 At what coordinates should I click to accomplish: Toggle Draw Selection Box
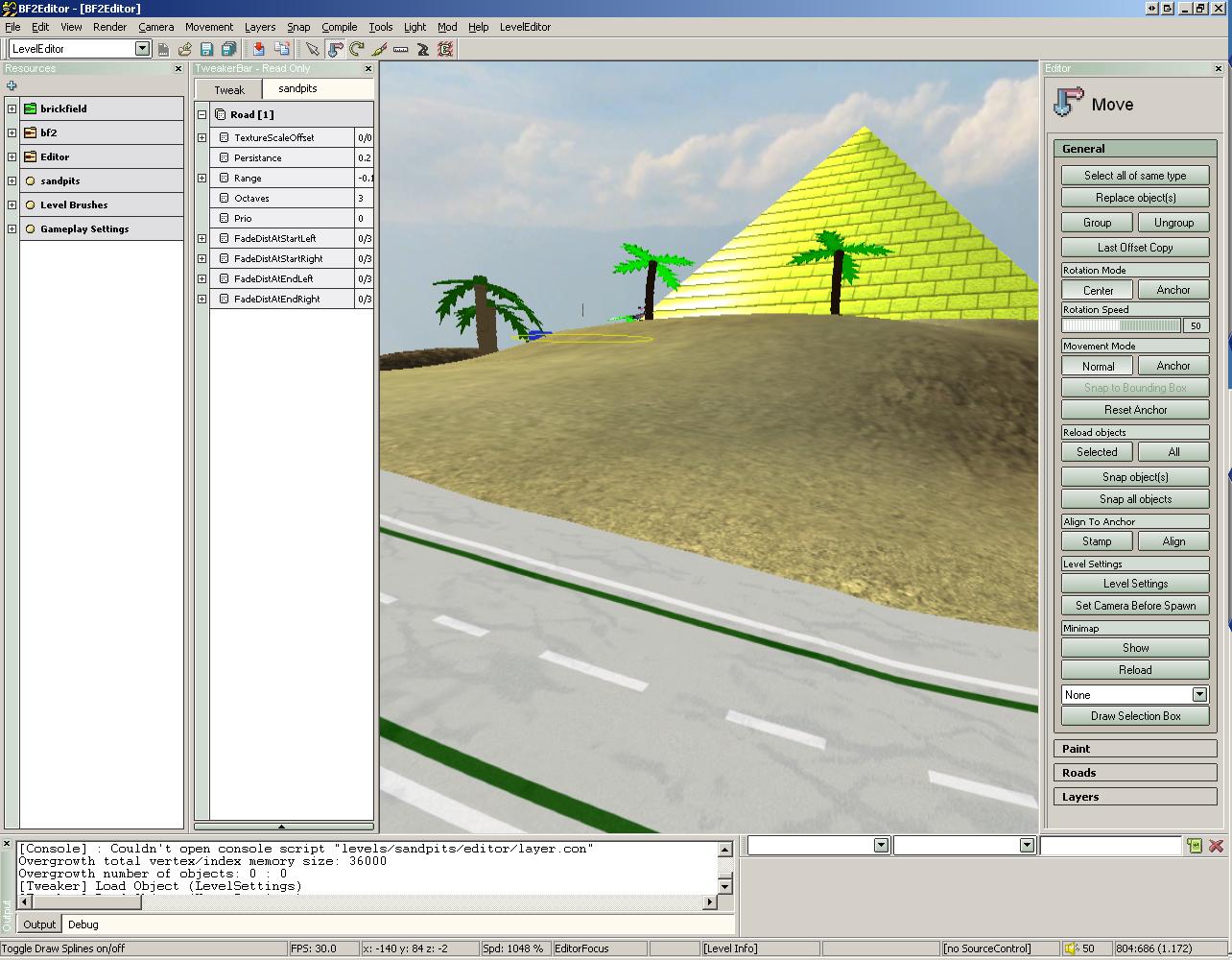tap(1135, 716)
